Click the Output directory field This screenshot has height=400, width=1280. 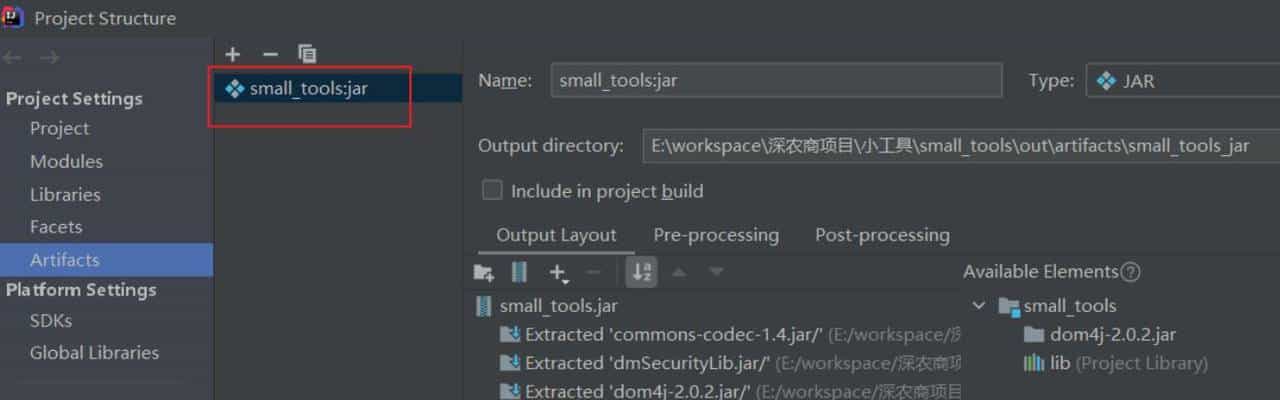pos(960,146)
